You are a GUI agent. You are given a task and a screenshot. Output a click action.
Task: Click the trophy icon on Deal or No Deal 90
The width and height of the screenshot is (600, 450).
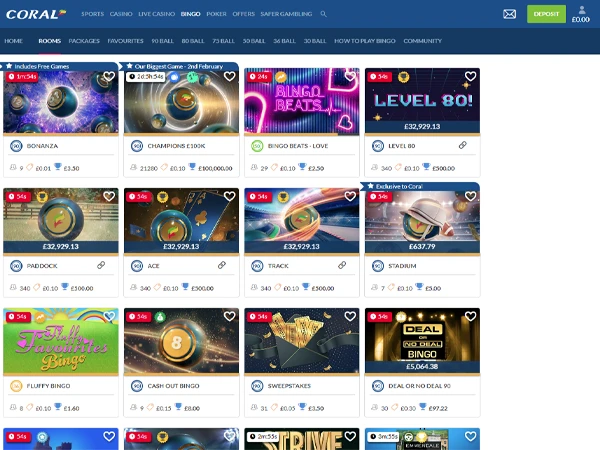(422, 406)
